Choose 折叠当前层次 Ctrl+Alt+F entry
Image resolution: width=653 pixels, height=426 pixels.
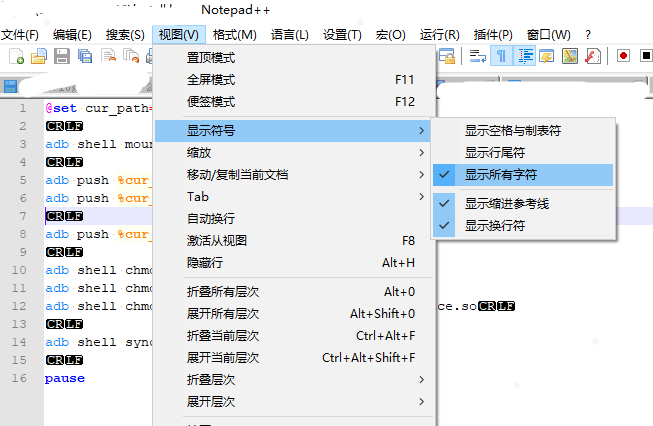[294, 336]
